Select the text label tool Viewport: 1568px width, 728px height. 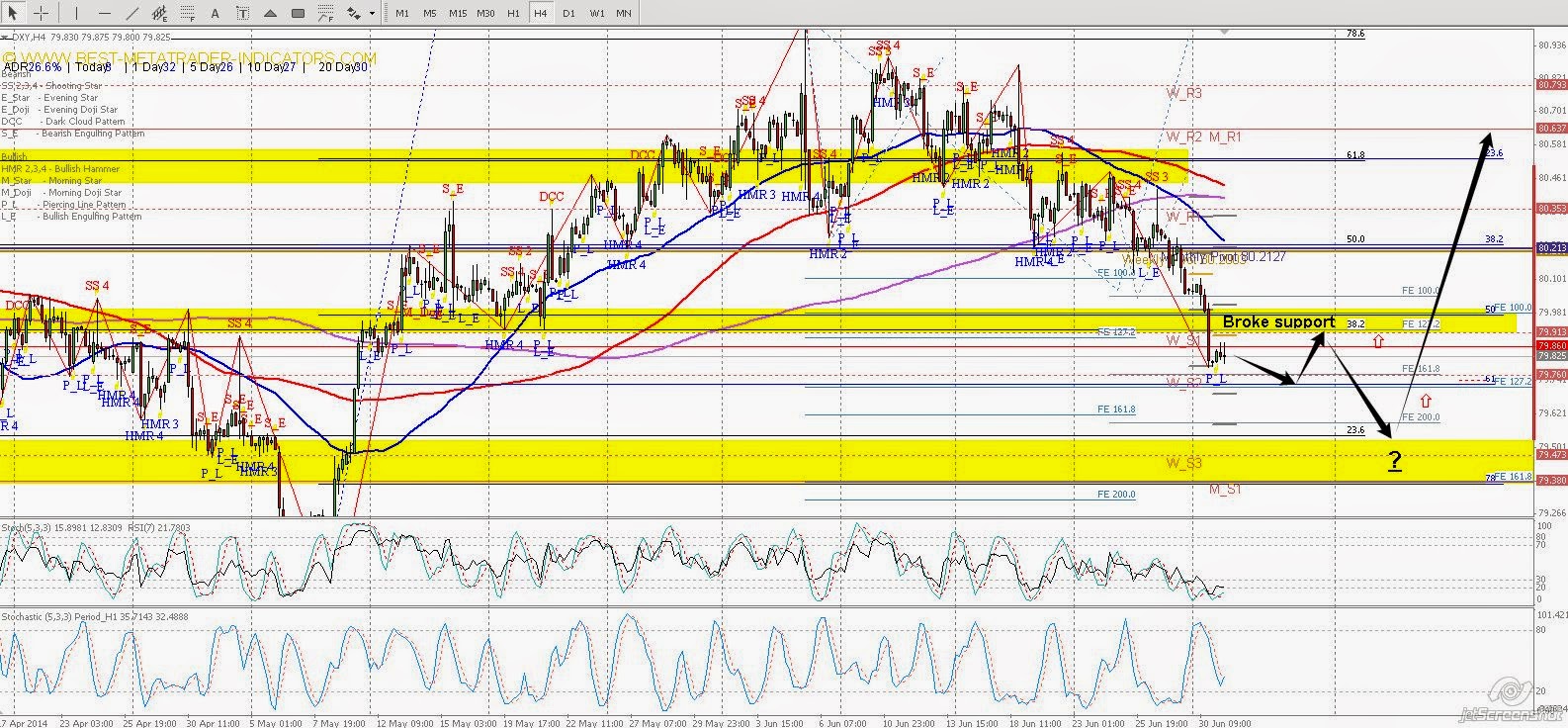tap(242, 13)
